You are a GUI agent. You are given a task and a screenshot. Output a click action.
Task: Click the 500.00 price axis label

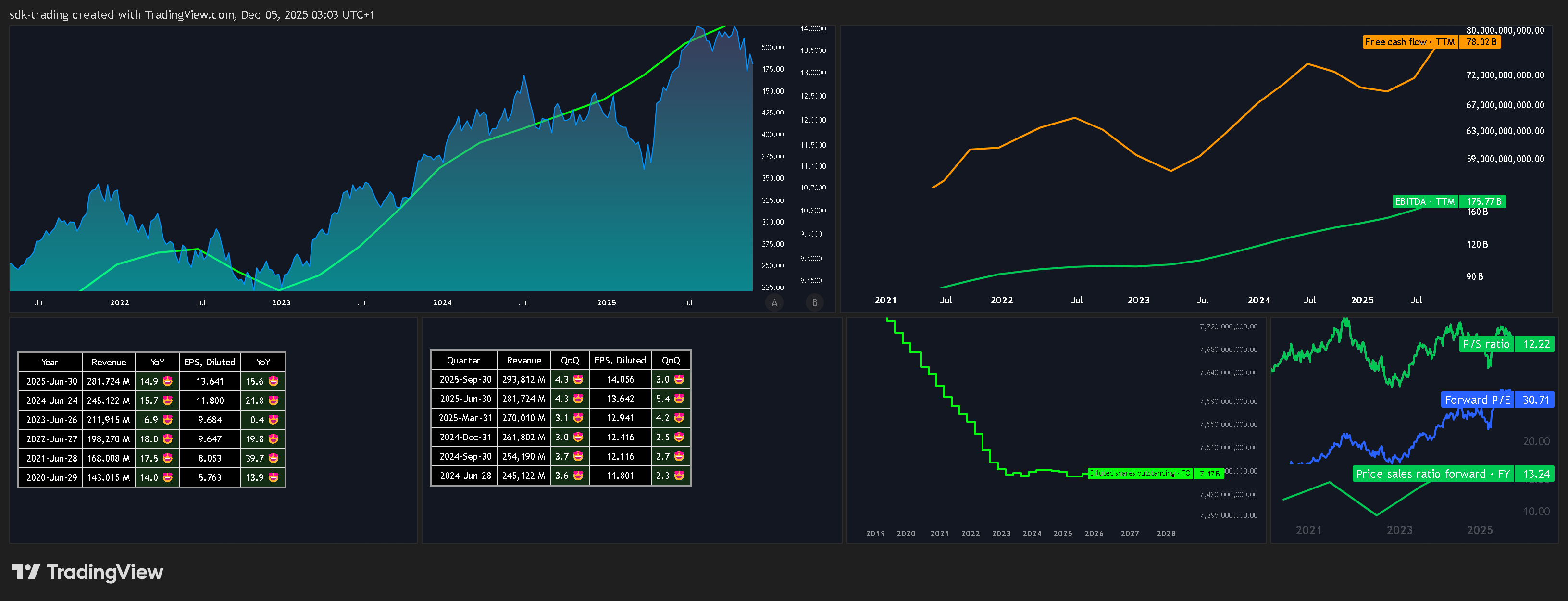[x=772, y=48]
